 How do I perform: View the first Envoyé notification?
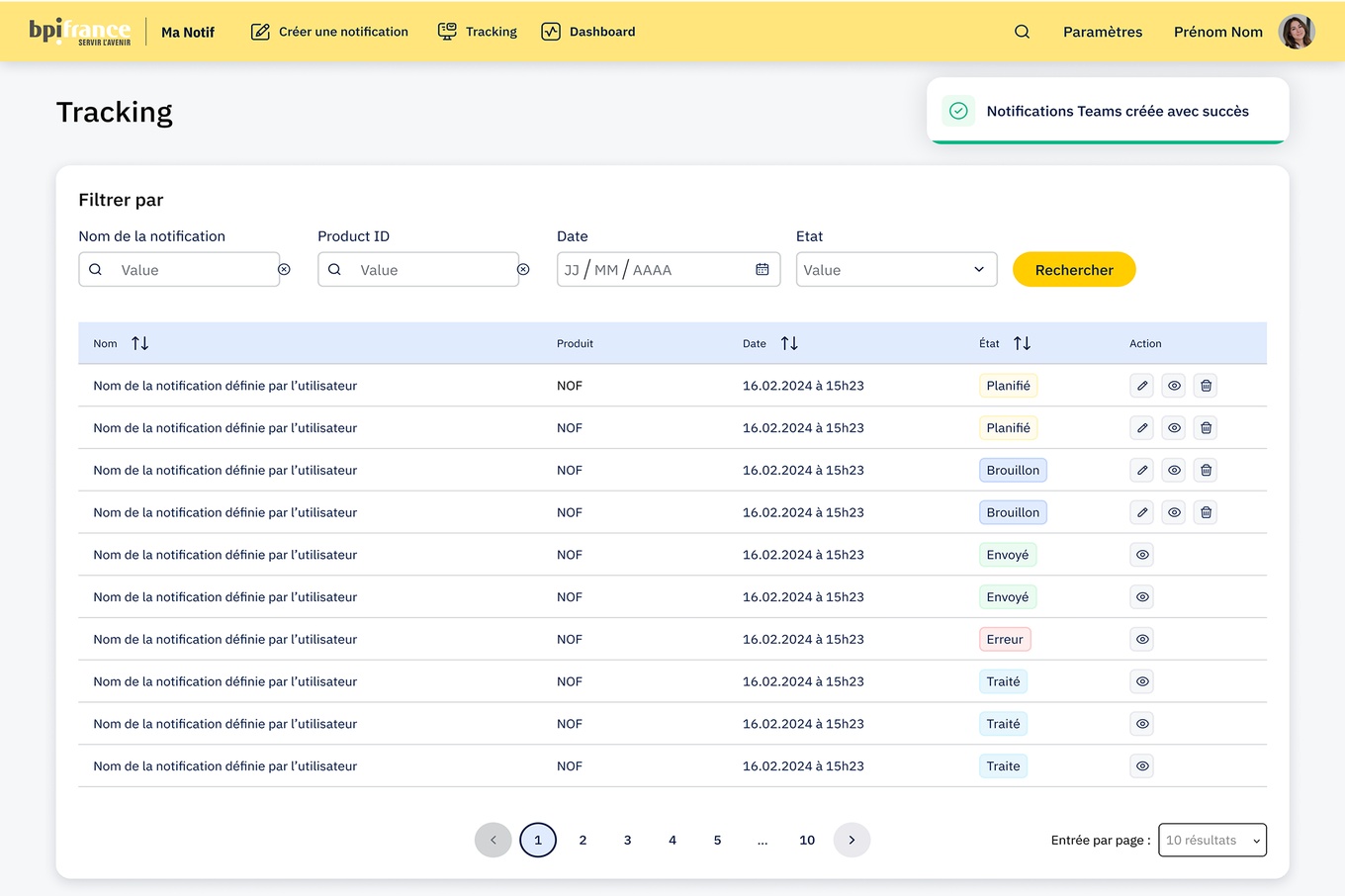click(x=1142, y=555)
